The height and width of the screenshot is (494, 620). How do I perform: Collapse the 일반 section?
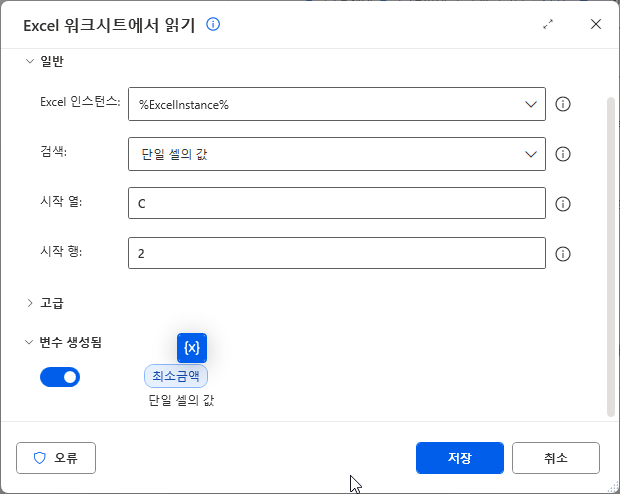coord(30,61)
